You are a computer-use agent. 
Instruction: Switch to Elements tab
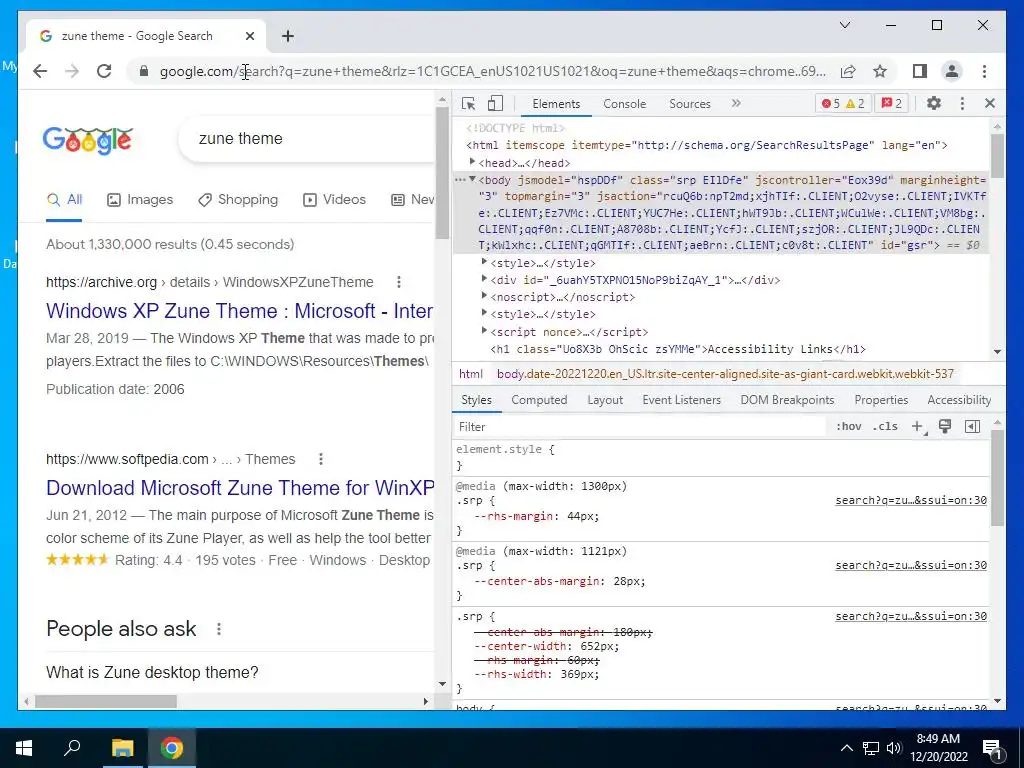pos(556,104)
